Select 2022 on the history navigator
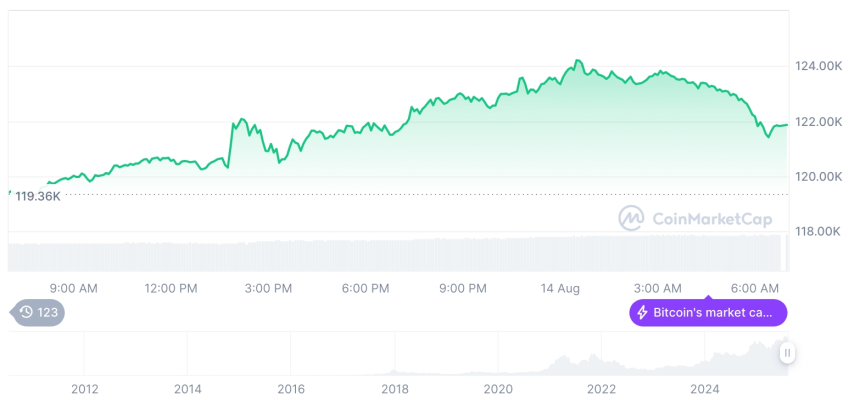Viewport: 860px width, 401px height. point(601,388)
